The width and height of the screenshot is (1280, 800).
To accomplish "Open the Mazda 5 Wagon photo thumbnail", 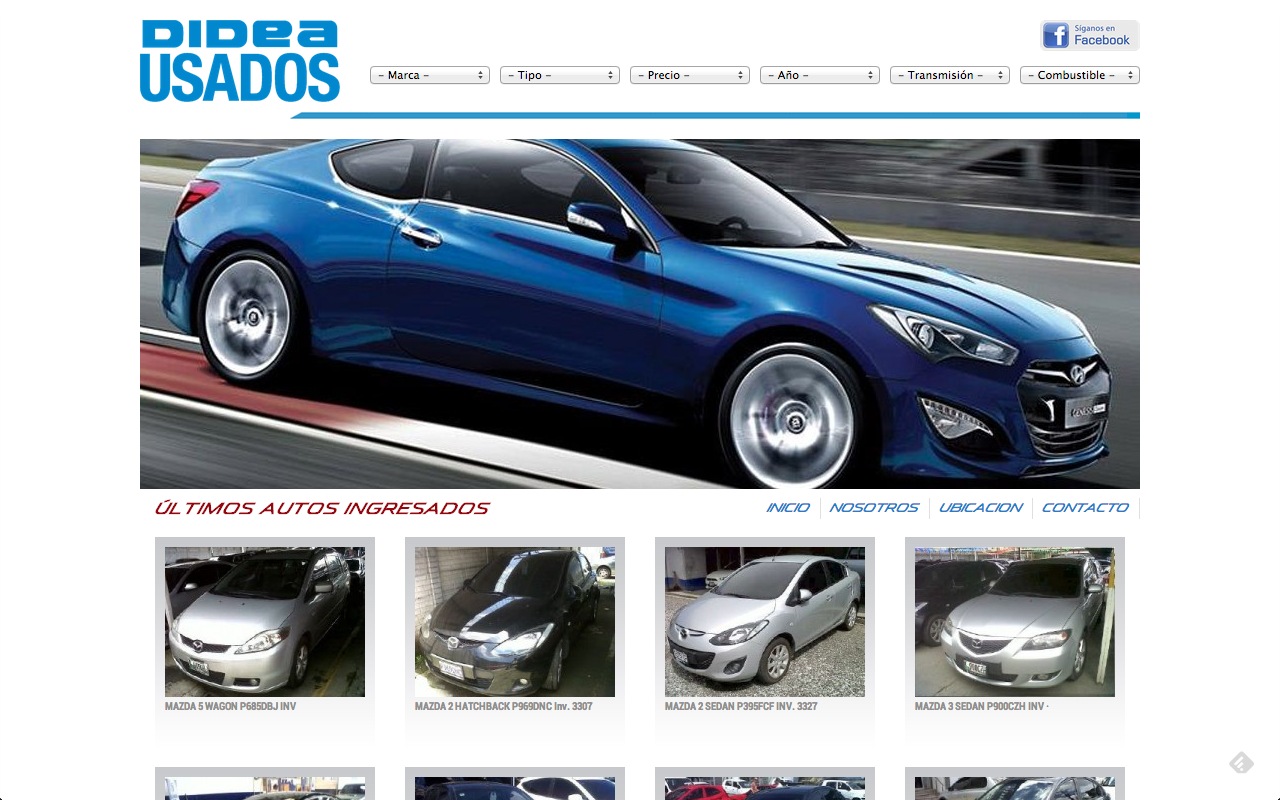I will [265, 622].
